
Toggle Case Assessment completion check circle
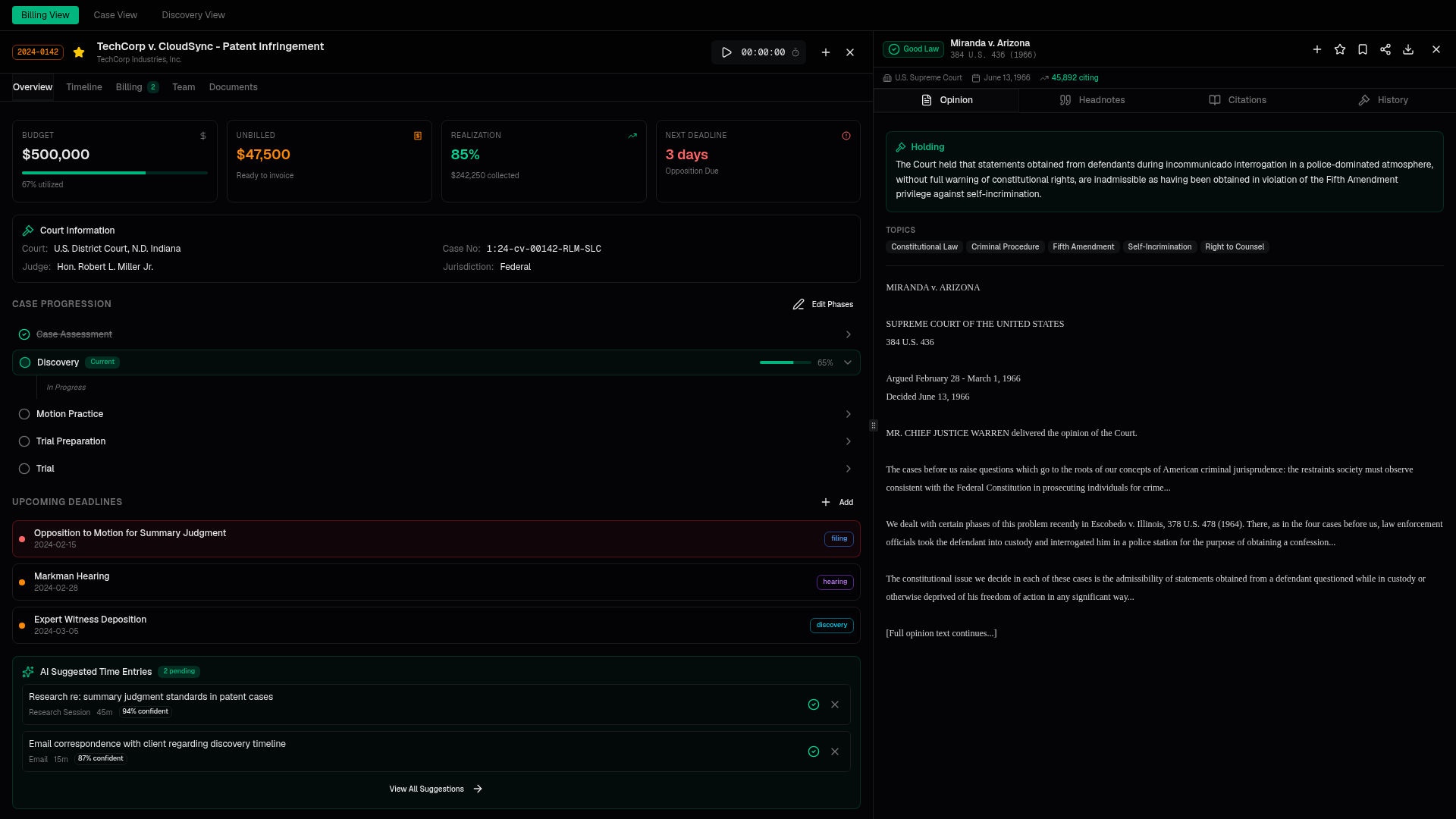click(x=24, y=334)
